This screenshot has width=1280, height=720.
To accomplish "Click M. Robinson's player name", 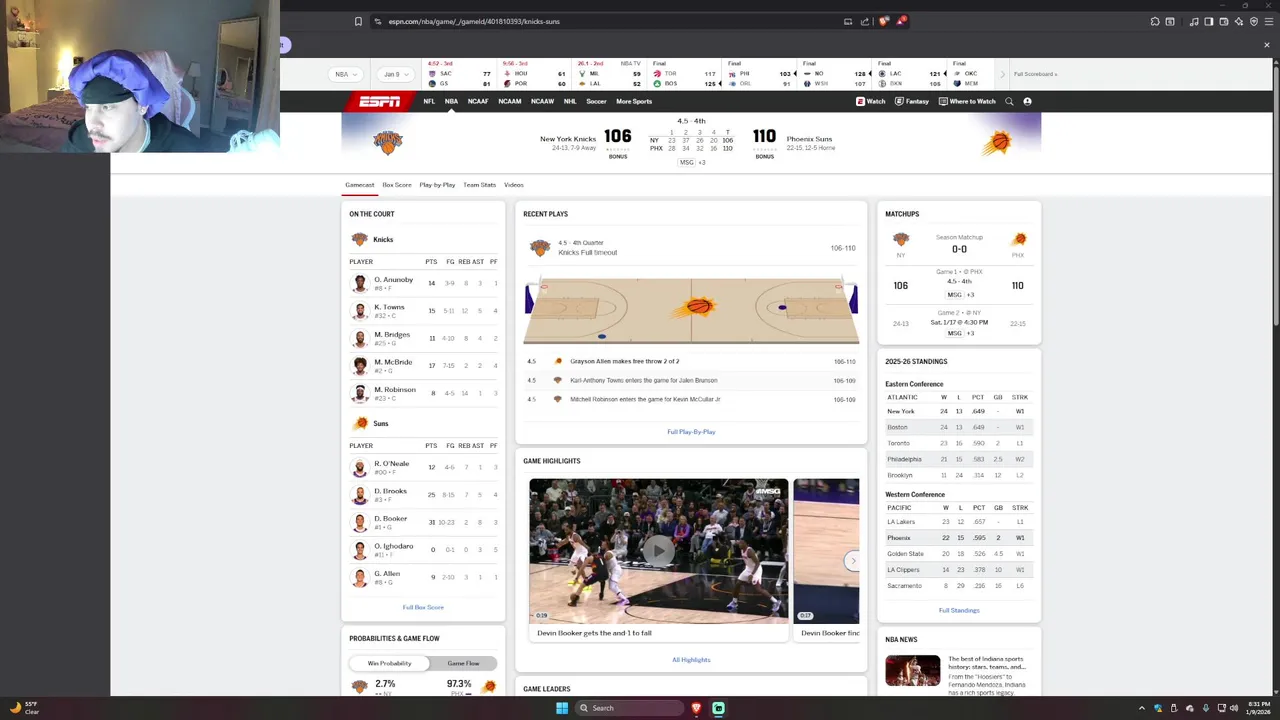I will (395, 390).
